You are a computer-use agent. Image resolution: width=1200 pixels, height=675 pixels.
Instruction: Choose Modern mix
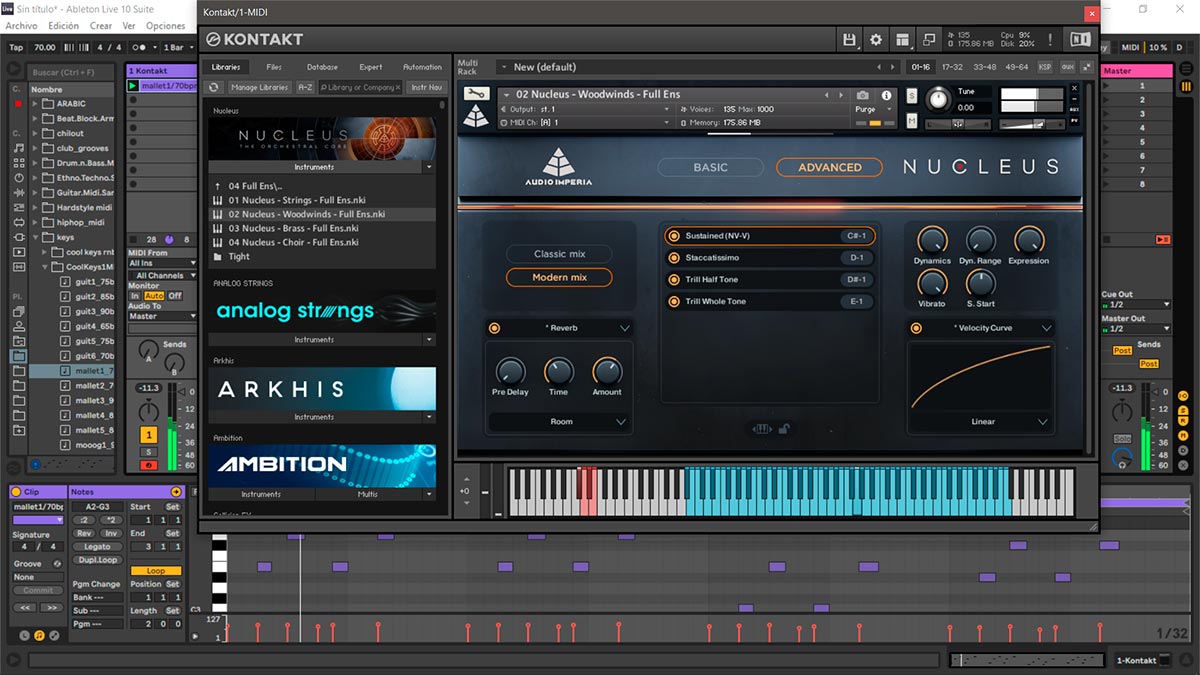(559, 277)
